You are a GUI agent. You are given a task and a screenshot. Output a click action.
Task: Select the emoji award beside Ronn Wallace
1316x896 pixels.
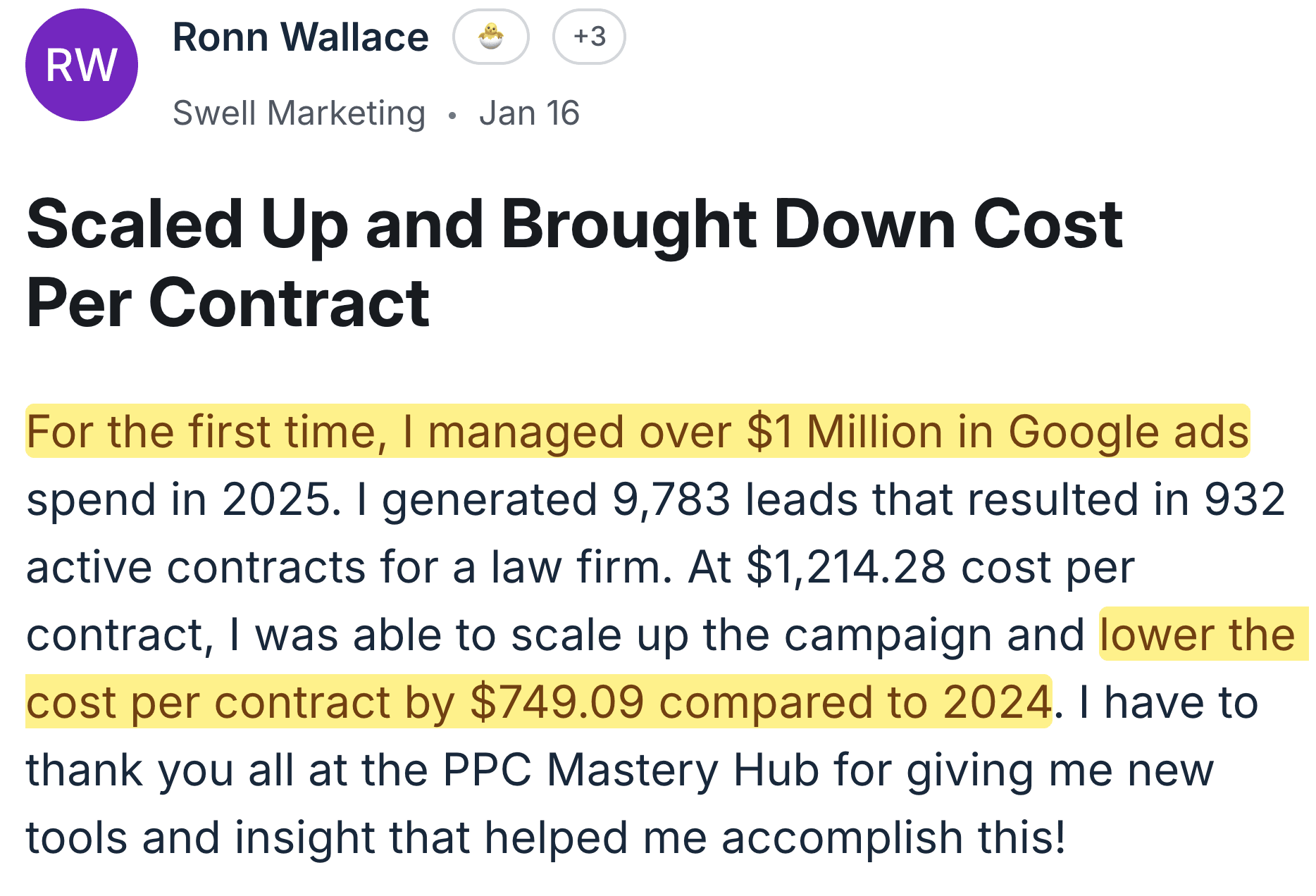coord(491,38)
